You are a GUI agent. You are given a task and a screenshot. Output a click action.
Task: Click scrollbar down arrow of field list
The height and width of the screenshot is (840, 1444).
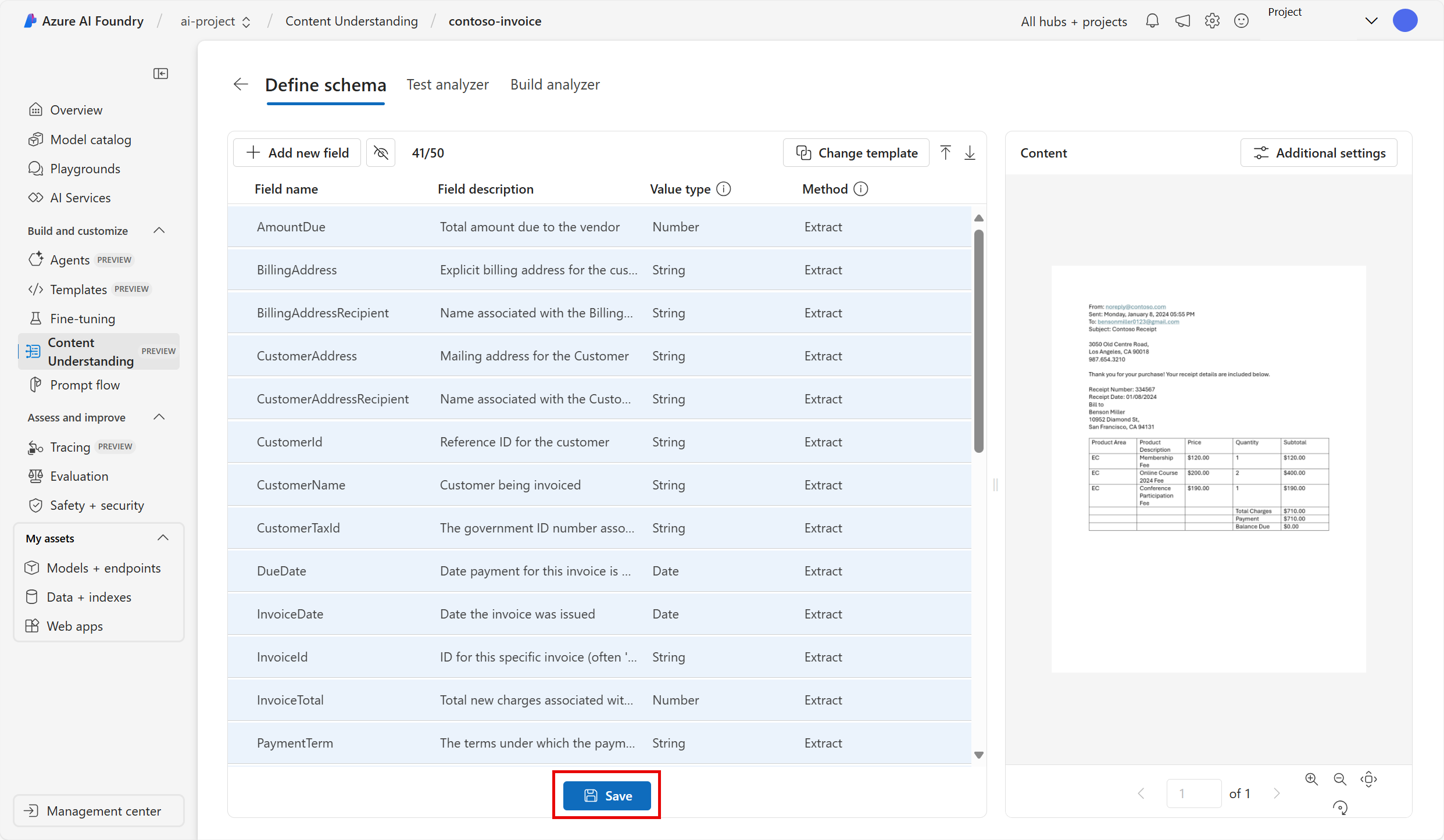click(x=979, y=755)
